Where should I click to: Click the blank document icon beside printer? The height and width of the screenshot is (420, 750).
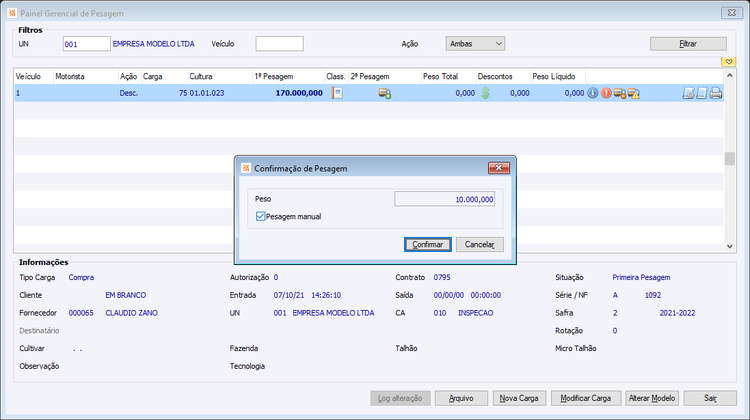(702, 93)
